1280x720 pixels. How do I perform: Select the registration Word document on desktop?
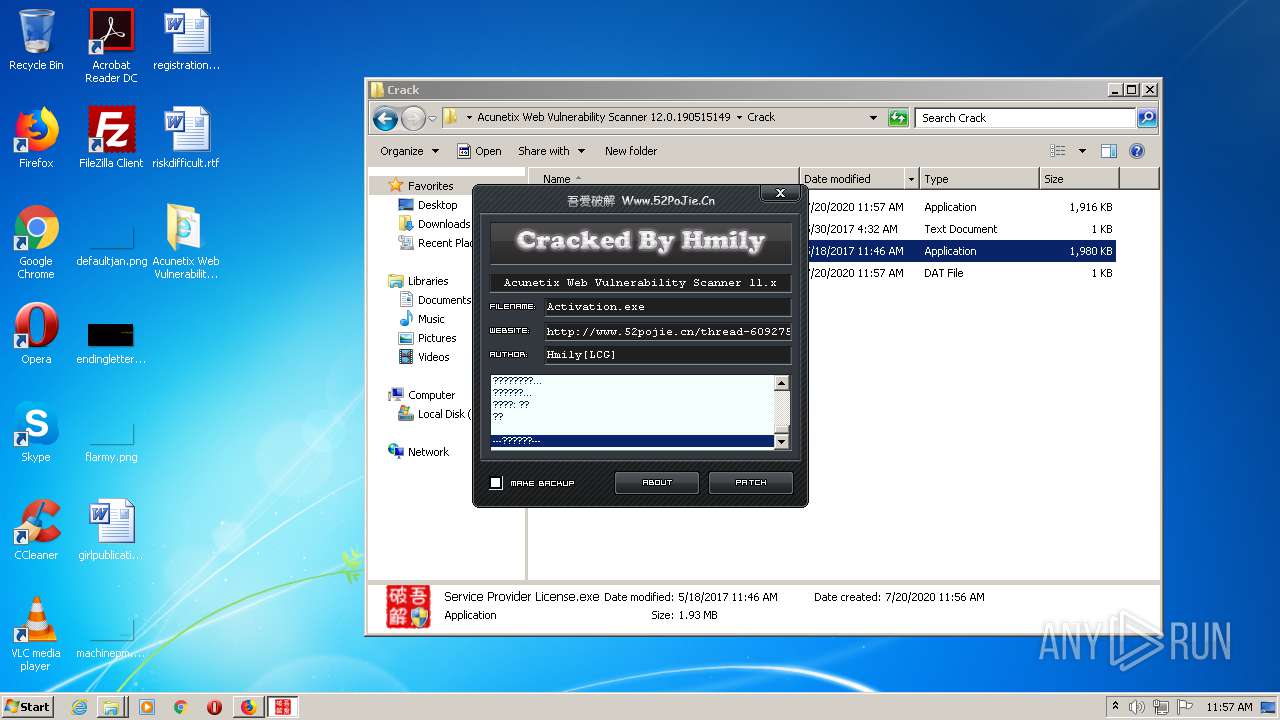coord(186,40)
